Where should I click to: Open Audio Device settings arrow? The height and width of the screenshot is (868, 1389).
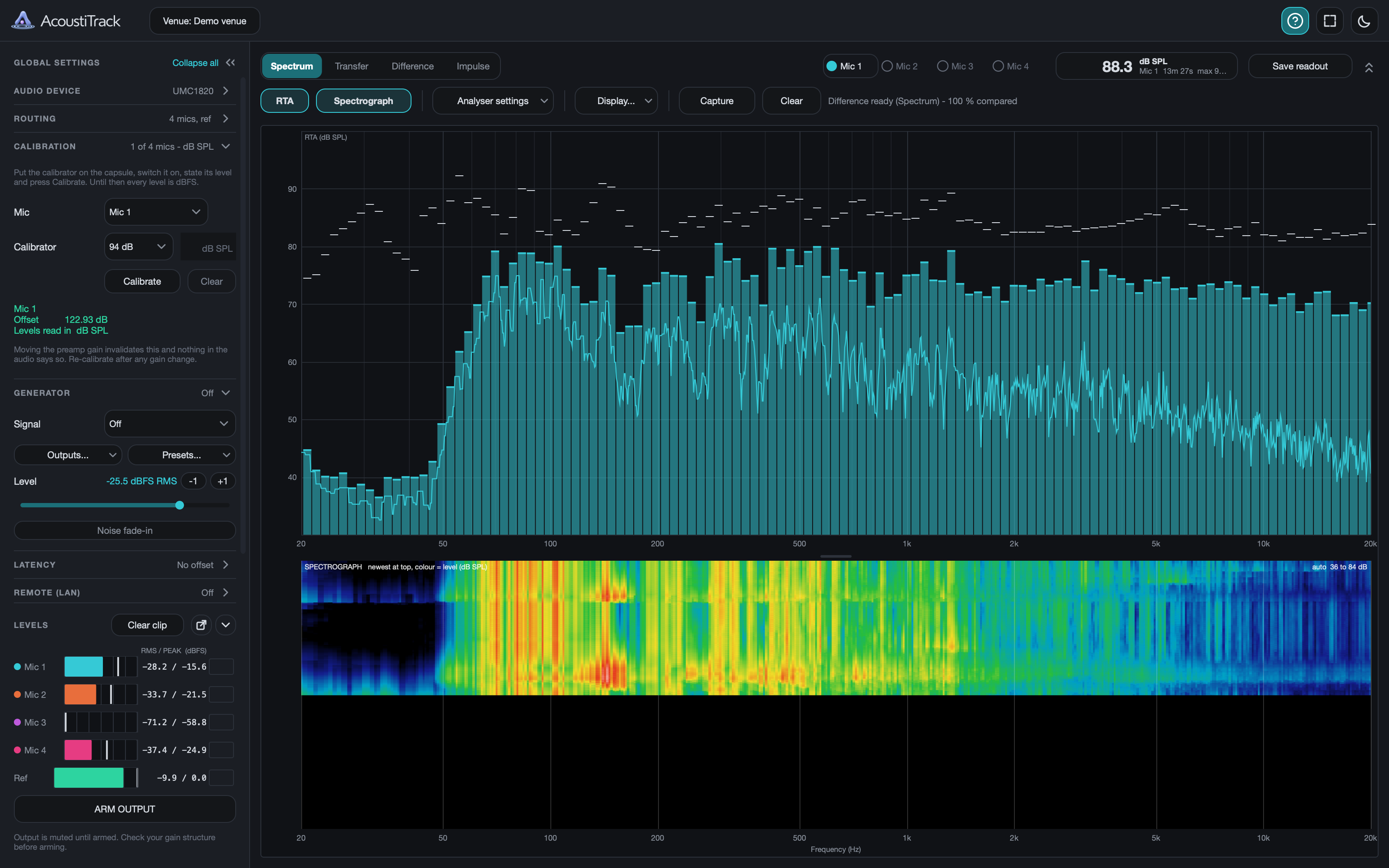(x=226, y=91)
